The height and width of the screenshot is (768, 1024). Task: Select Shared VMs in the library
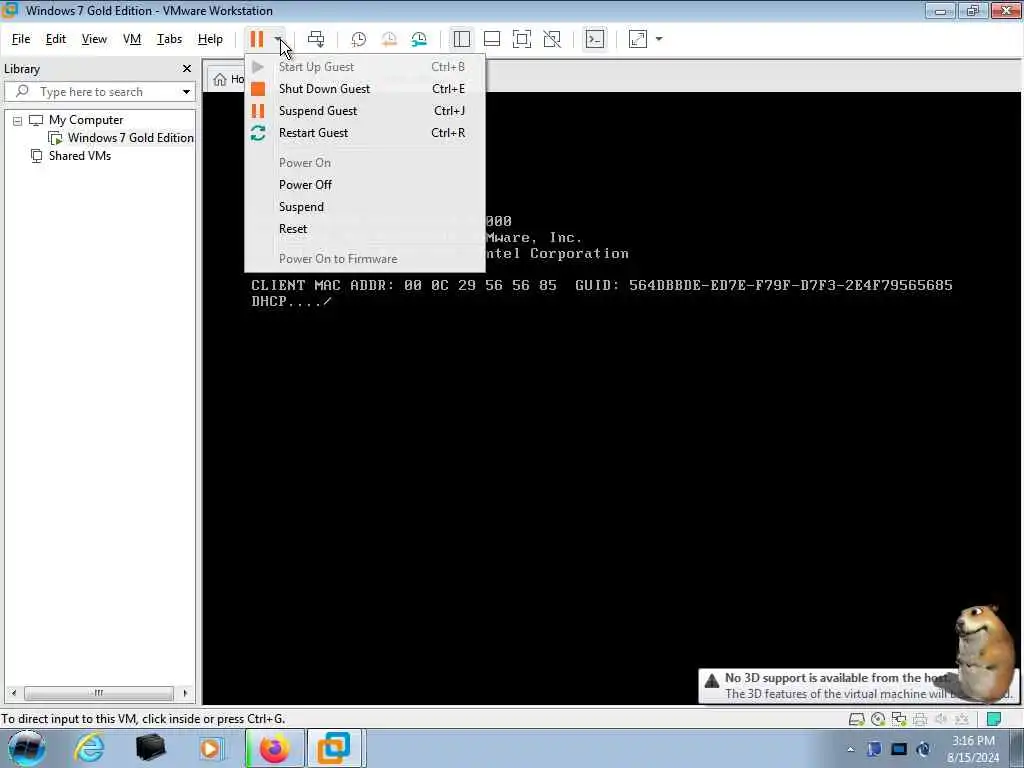click(x=80, y=156)
